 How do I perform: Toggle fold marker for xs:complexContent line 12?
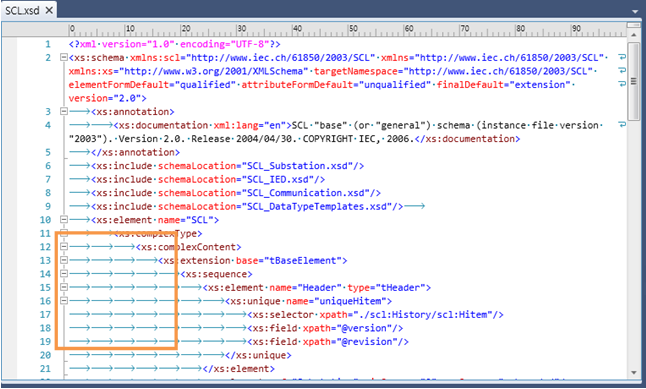click(63, 246)
